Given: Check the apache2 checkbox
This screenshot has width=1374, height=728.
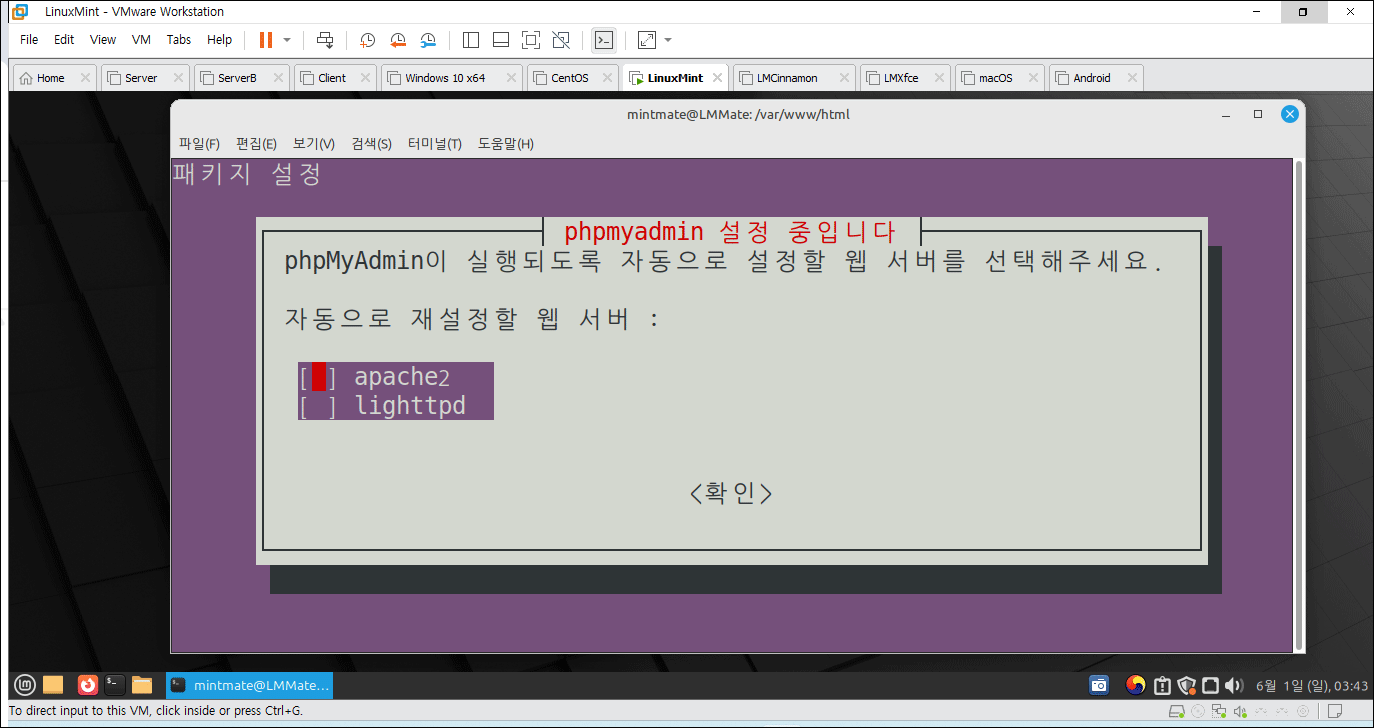Looking at the screenshot, I should point(318,377).
